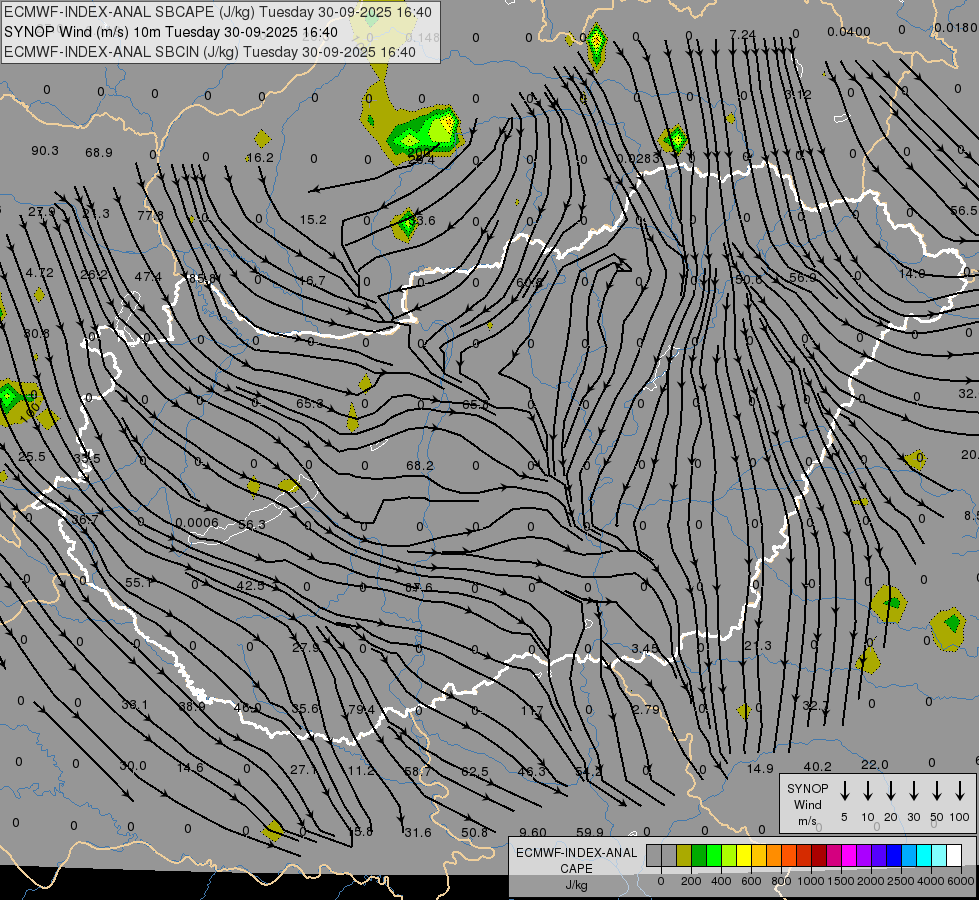Click the map value '55.1'

coord(139,583)
